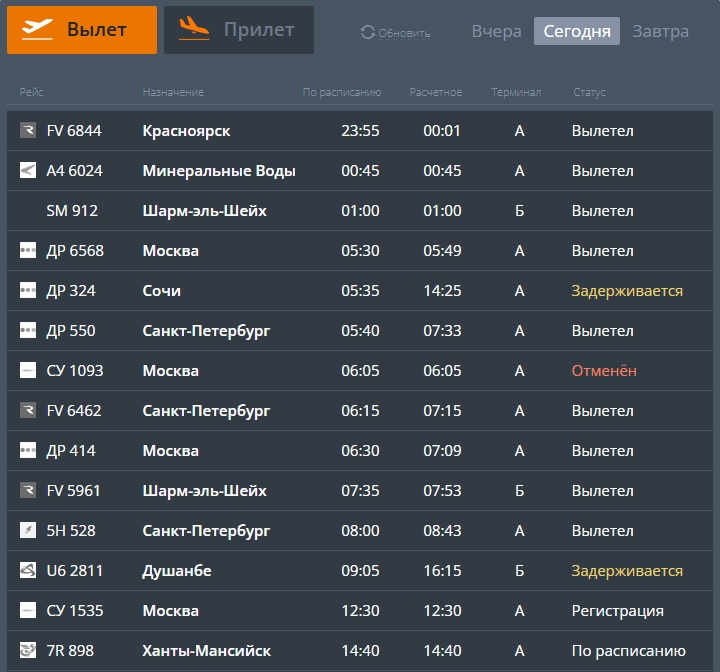This screenshot has height=672, width=720.
Task: Click the Отменён status of СУ 1093
Action: (604, 371)
